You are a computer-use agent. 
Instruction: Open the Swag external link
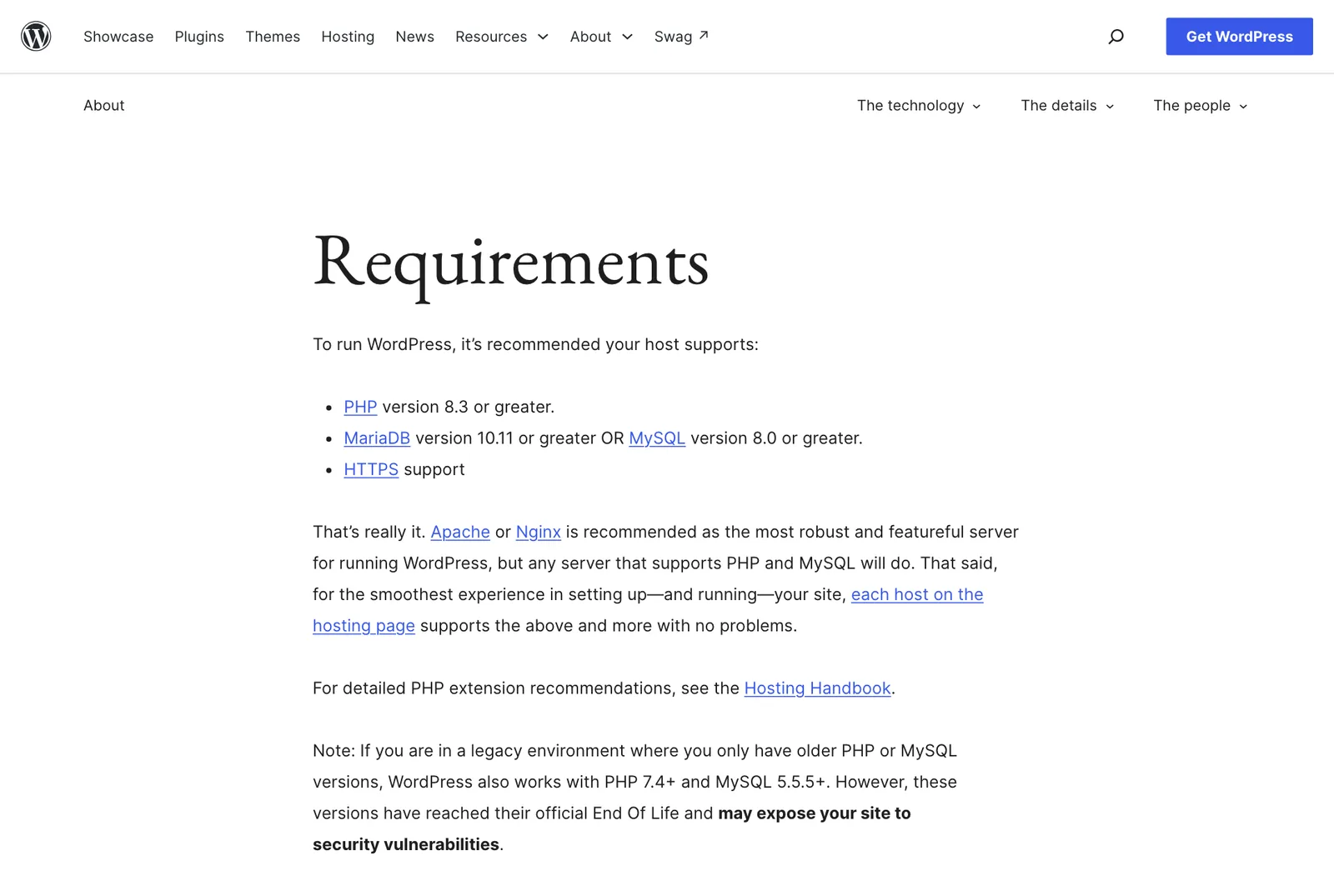point(681,37)
